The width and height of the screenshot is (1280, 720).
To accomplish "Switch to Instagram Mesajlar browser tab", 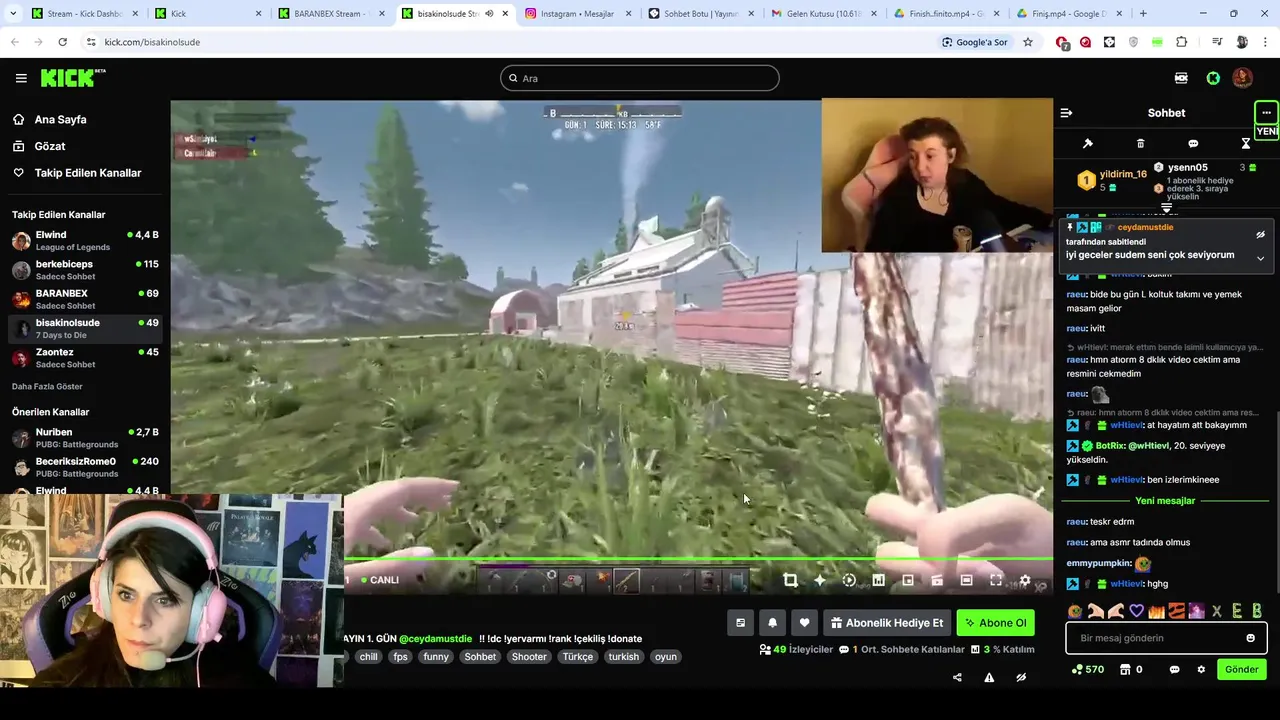I will coord(577,14).
